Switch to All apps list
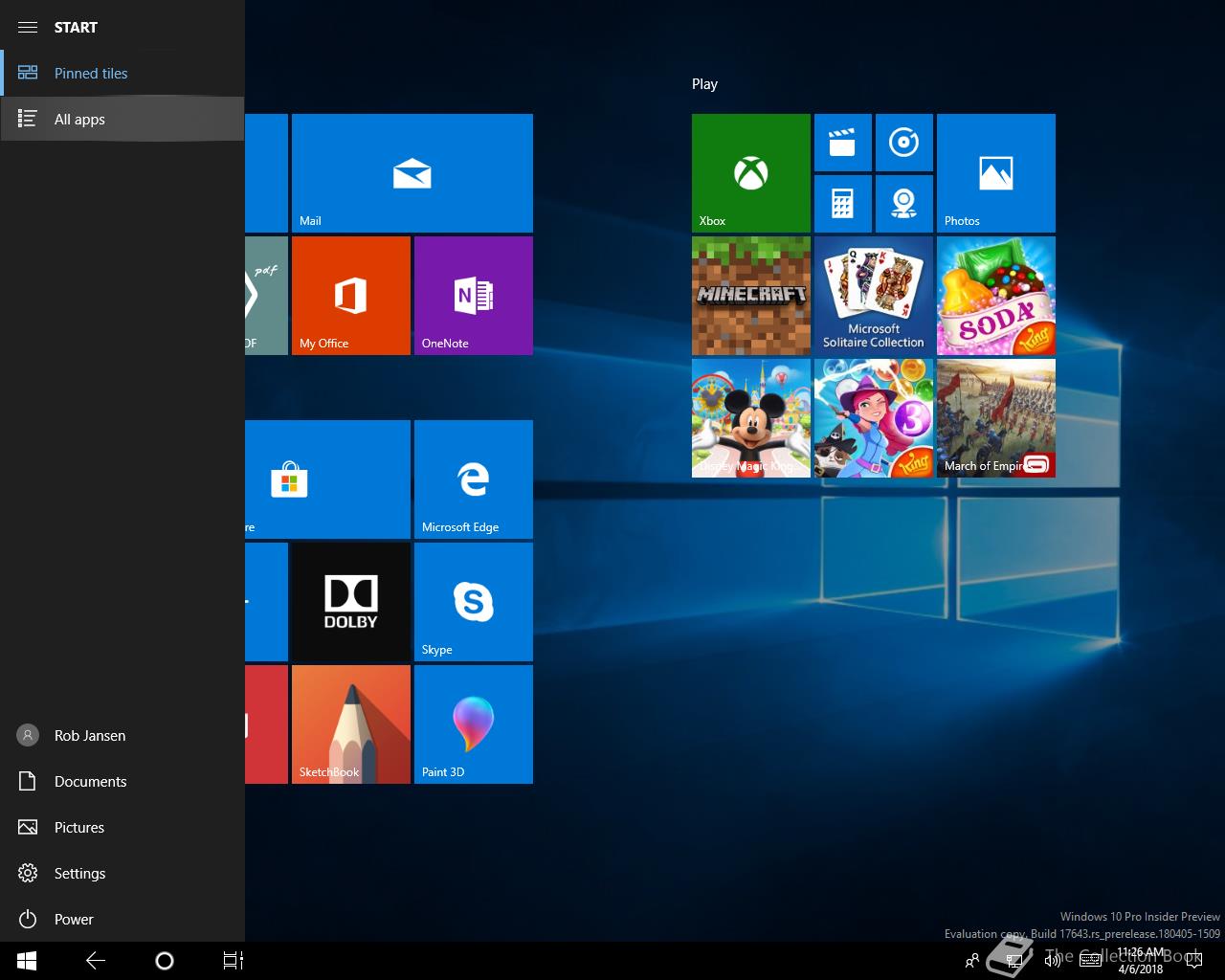Screen dimensions: 1225x980 (x=122, y=119)
